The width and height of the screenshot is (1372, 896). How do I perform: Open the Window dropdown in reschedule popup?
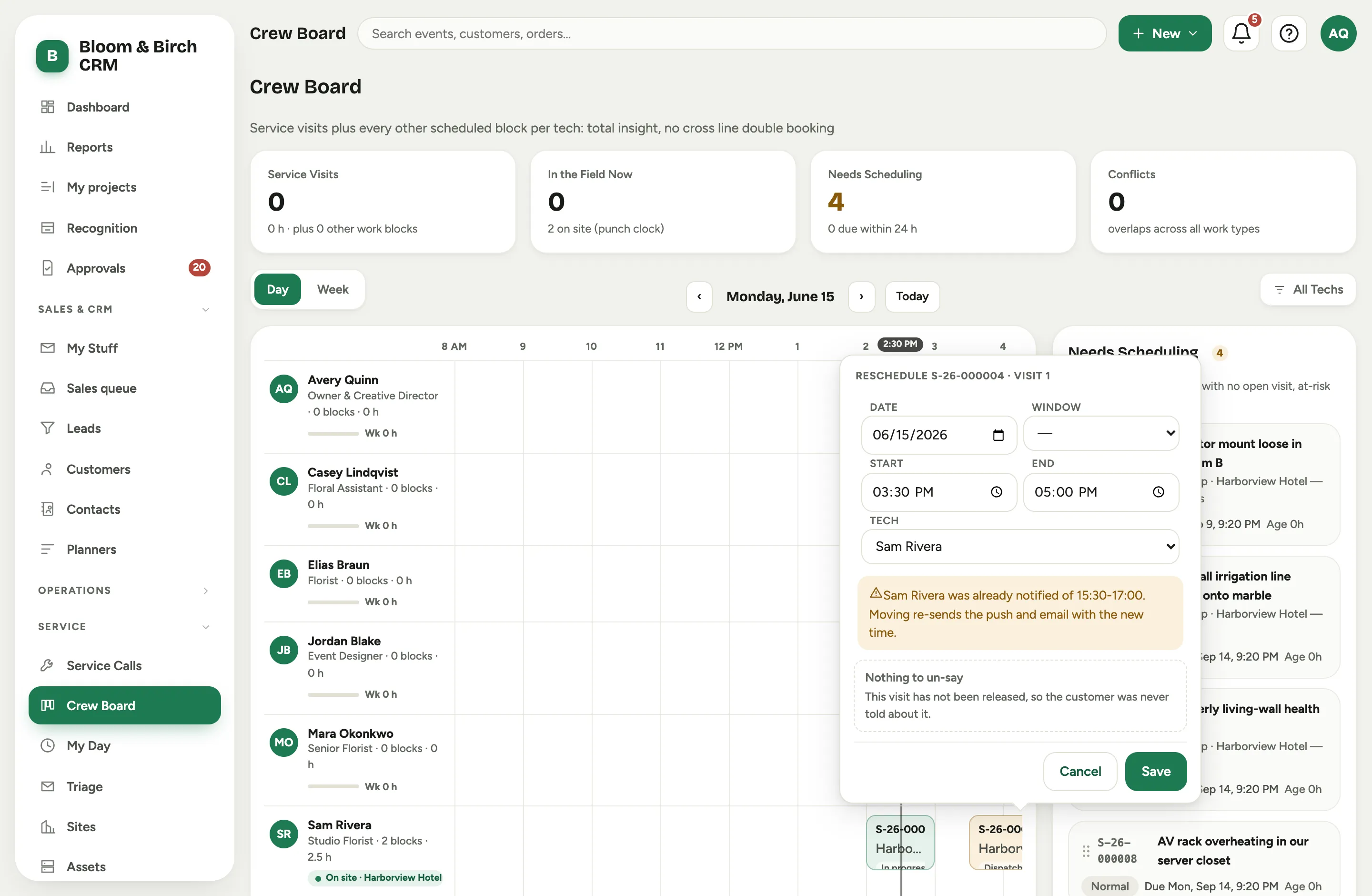pyautogui.click(x=1100, y=433)
